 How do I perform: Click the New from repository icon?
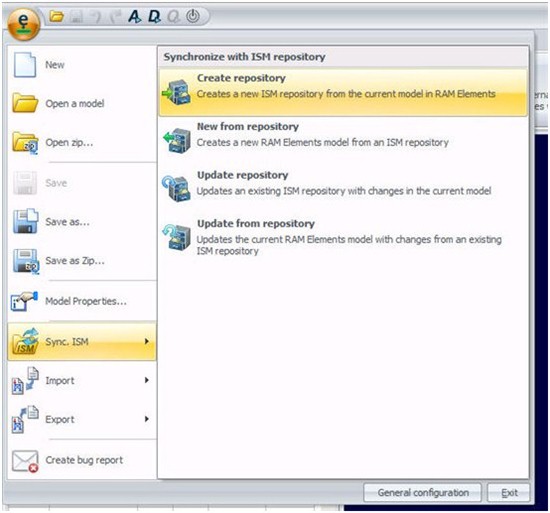point(177,140)
